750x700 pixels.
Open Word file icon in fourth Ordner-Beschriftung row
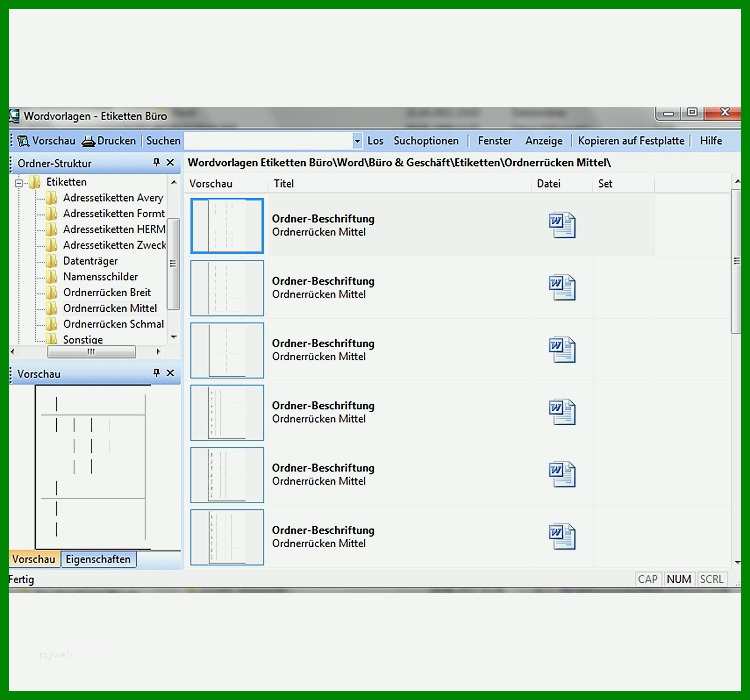(x=562, y=412)
